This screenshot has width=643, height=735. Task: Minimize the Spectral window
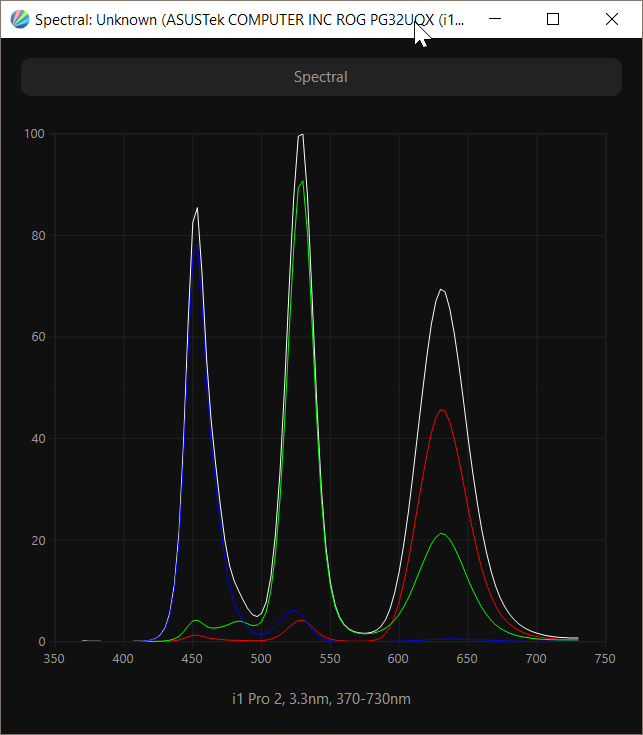pyautogui.click(x=494, y=19)
